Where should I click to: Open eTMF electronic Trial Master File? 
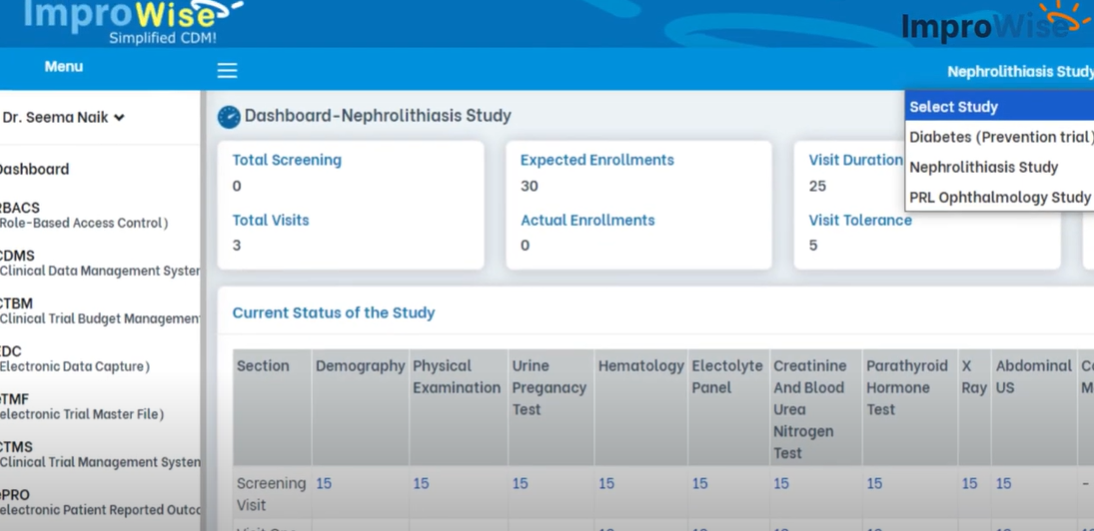[x=82, y=406]
